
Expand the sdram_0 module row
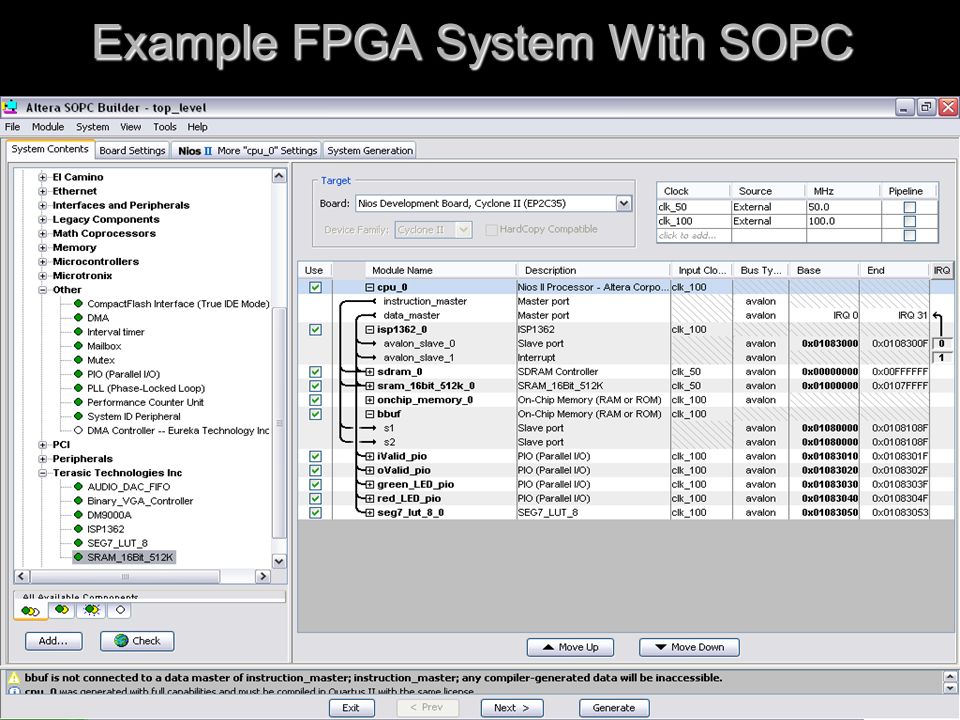[x=370, y=372]
